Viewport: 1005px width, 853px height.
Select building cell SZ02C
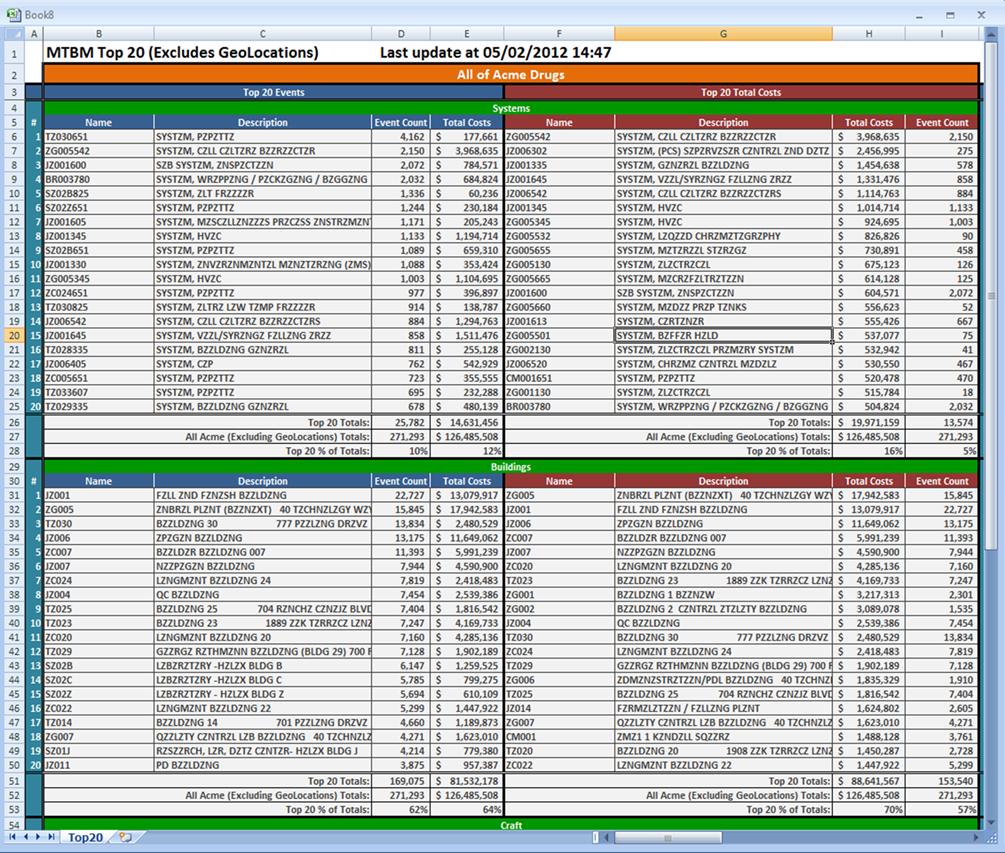99,680
